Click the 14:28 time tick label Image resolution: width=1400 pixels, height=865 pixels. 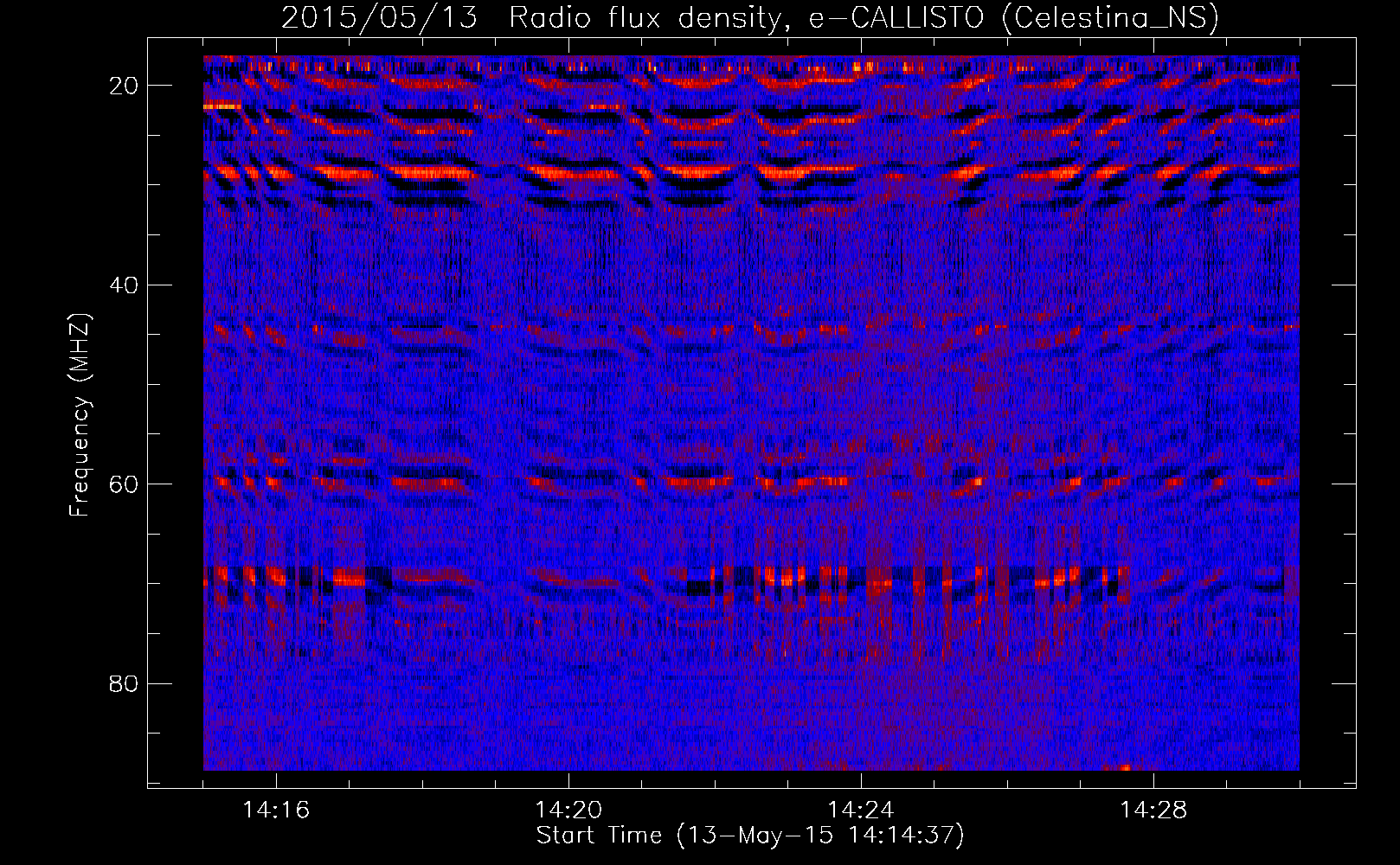point(1153,810)
